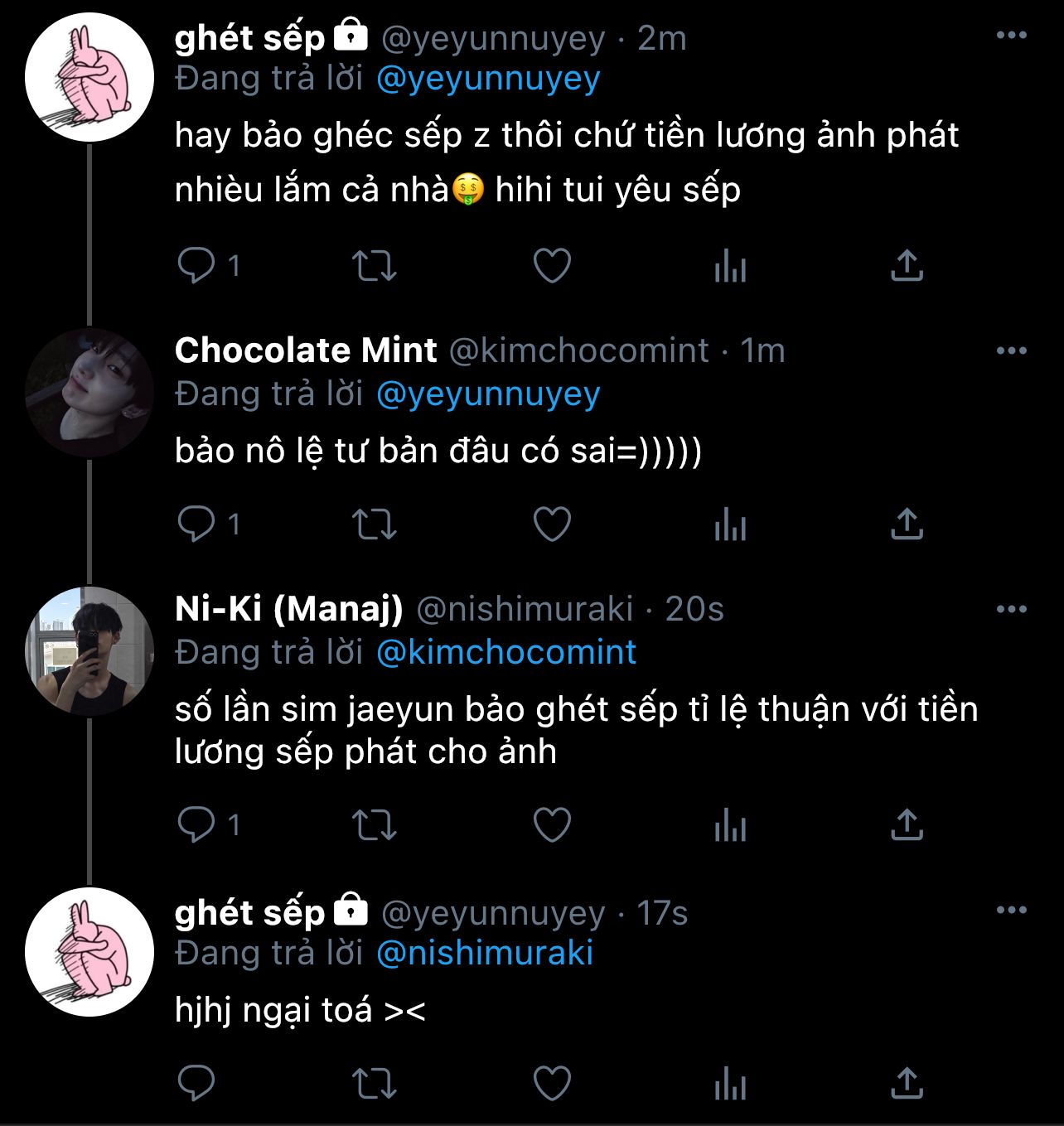
Task: Open Ni-Ki (Manaj) profile name
Action: point(288,609)
